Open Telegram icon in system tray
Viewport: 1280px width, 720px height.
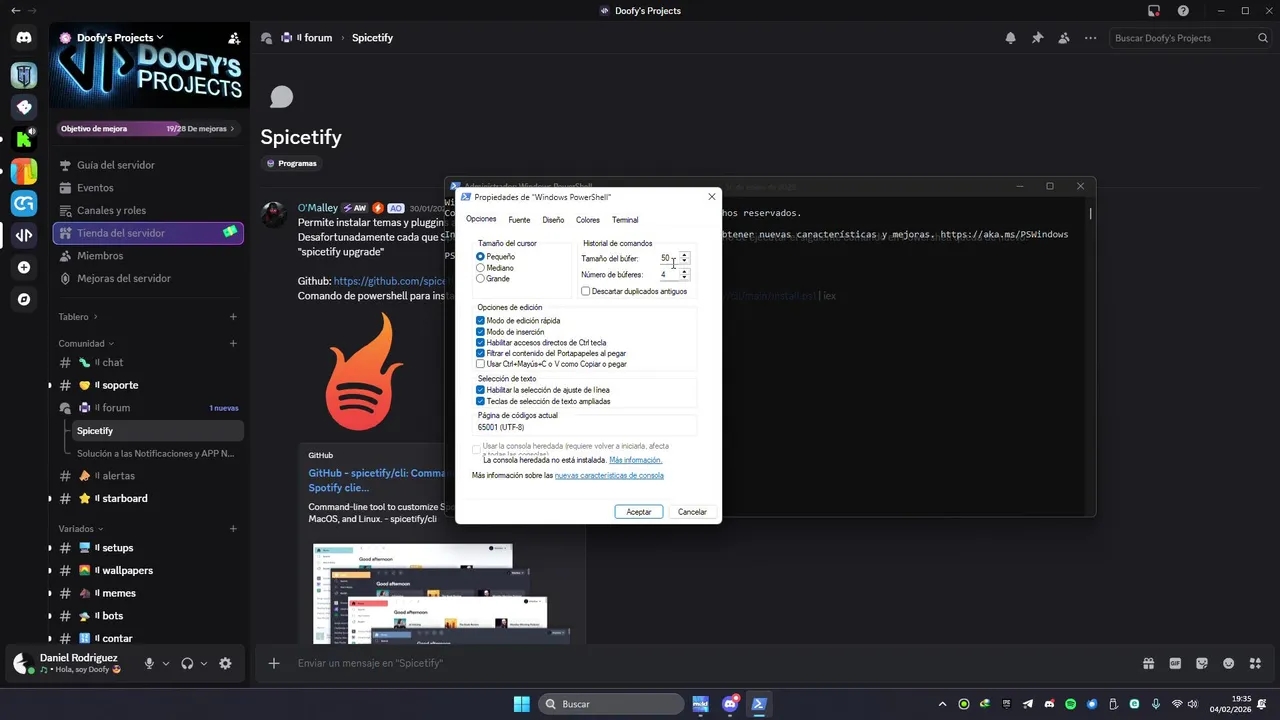click(1027, 704)
